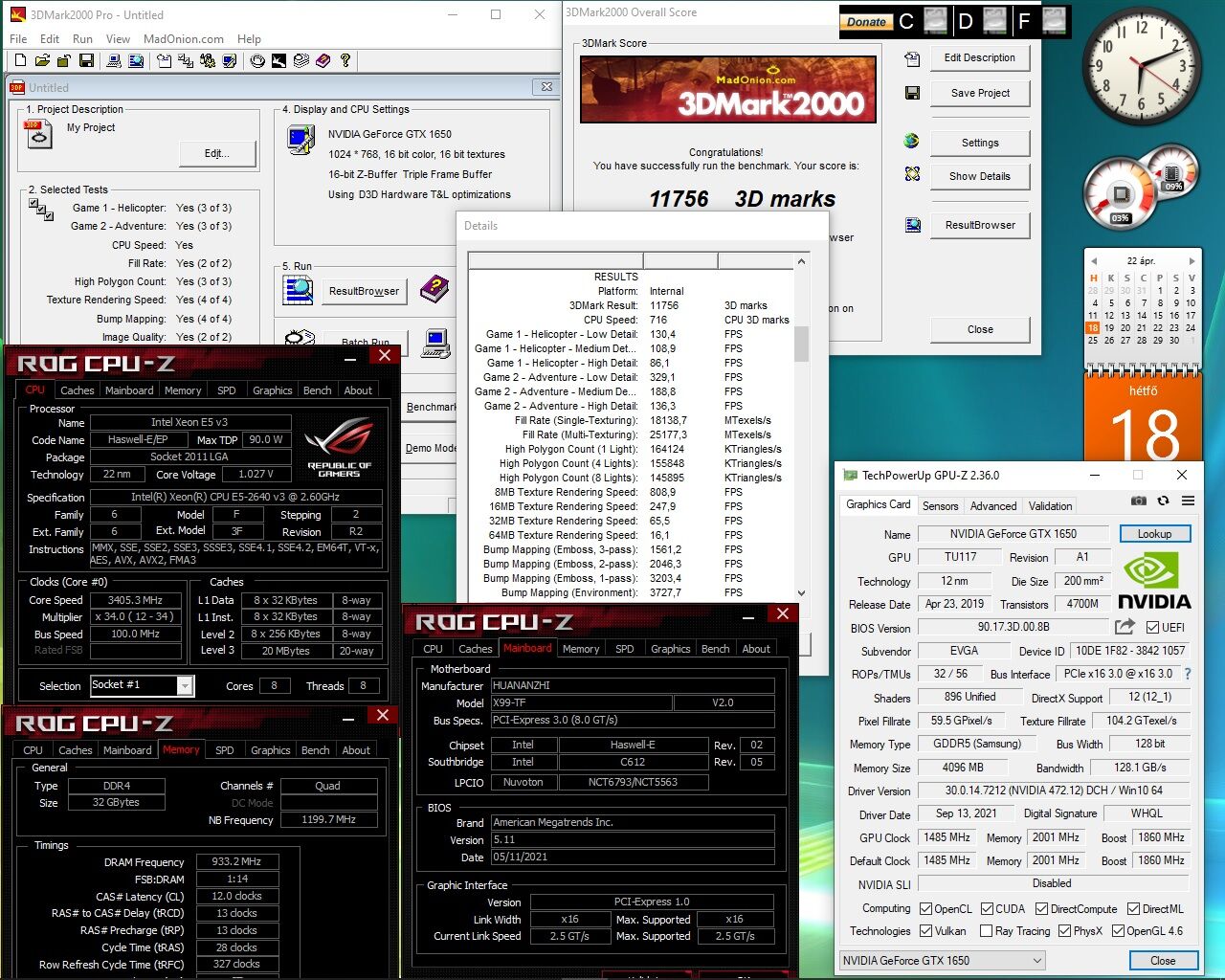Switch to Sensors tab in GPU-Z

click(940, 506)
